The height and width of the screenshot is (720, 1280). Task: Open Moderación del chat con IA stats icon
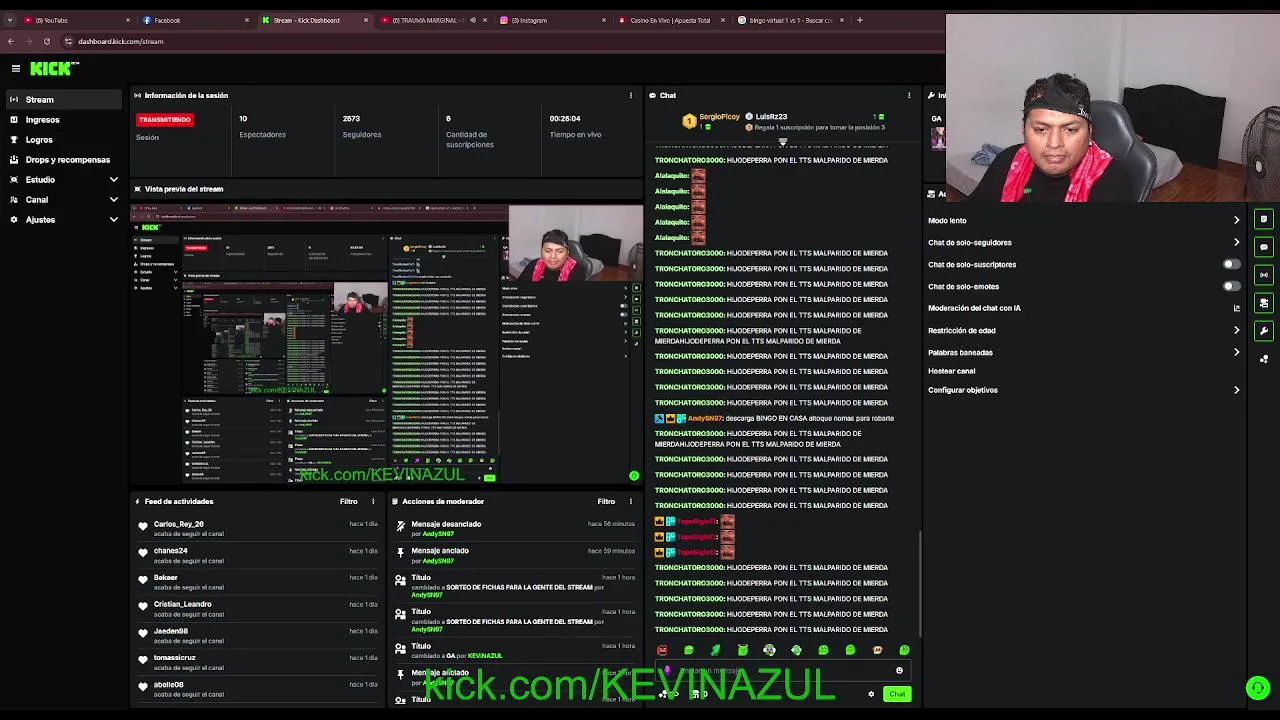pos(1237,308)
